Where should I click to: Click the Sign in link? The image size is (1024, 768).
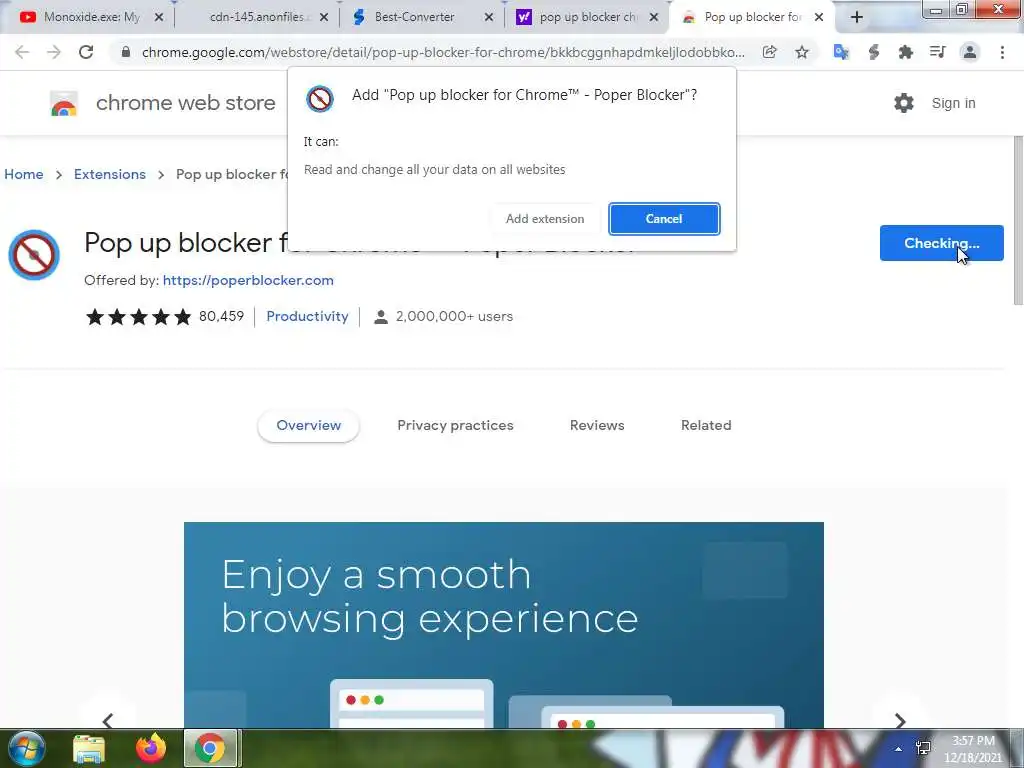(953, 103)
